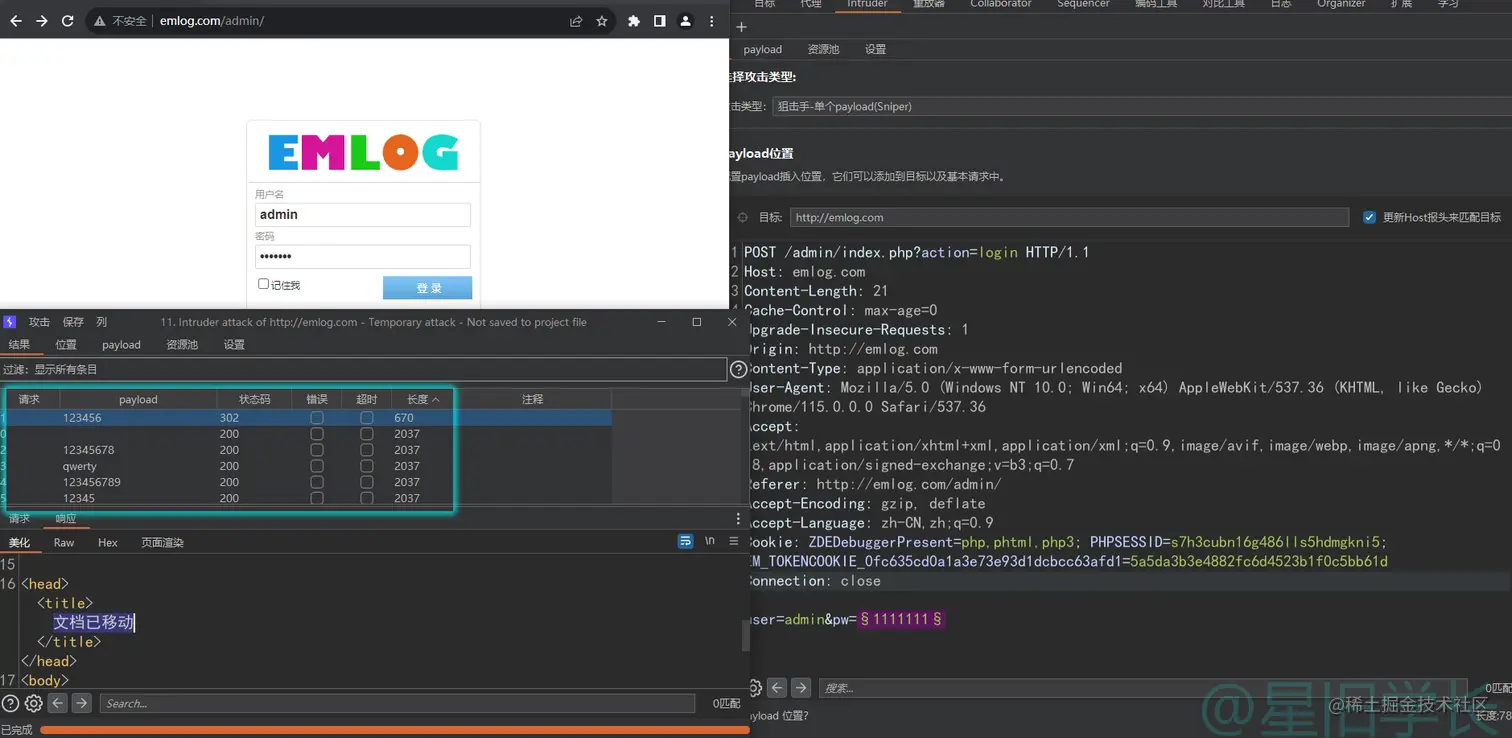Open the attack type dropdown showing Sniper
Viewport: 1512px width, 738px height.
[1142, 106]
